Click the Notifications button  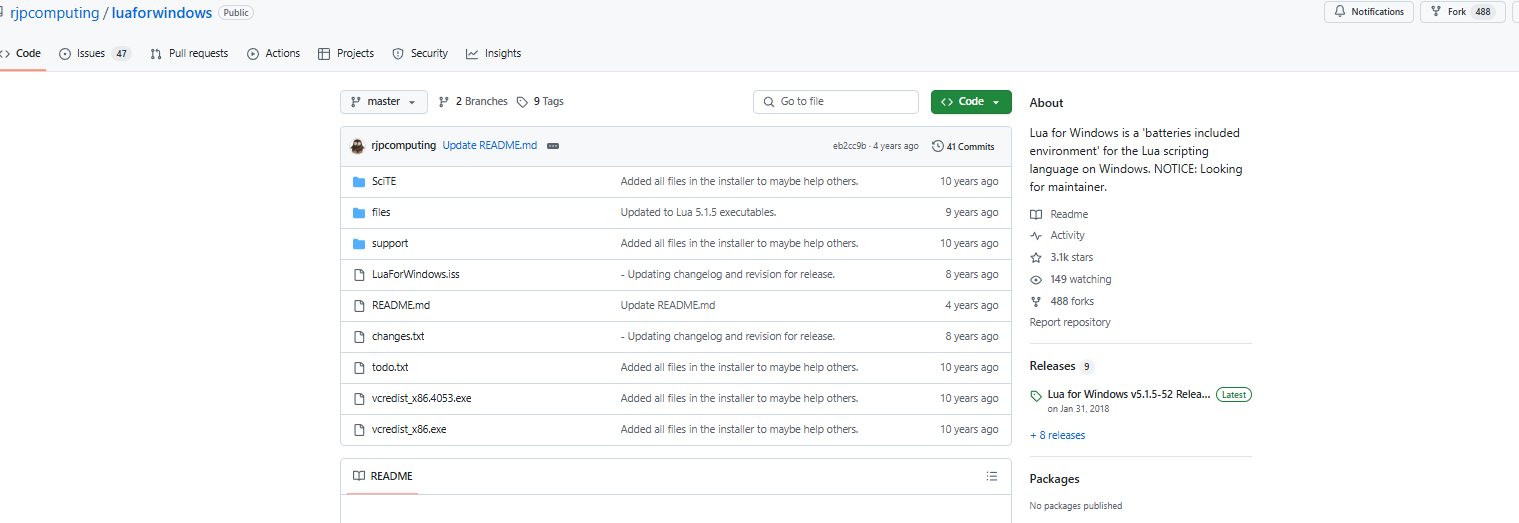pos(1369,12)
